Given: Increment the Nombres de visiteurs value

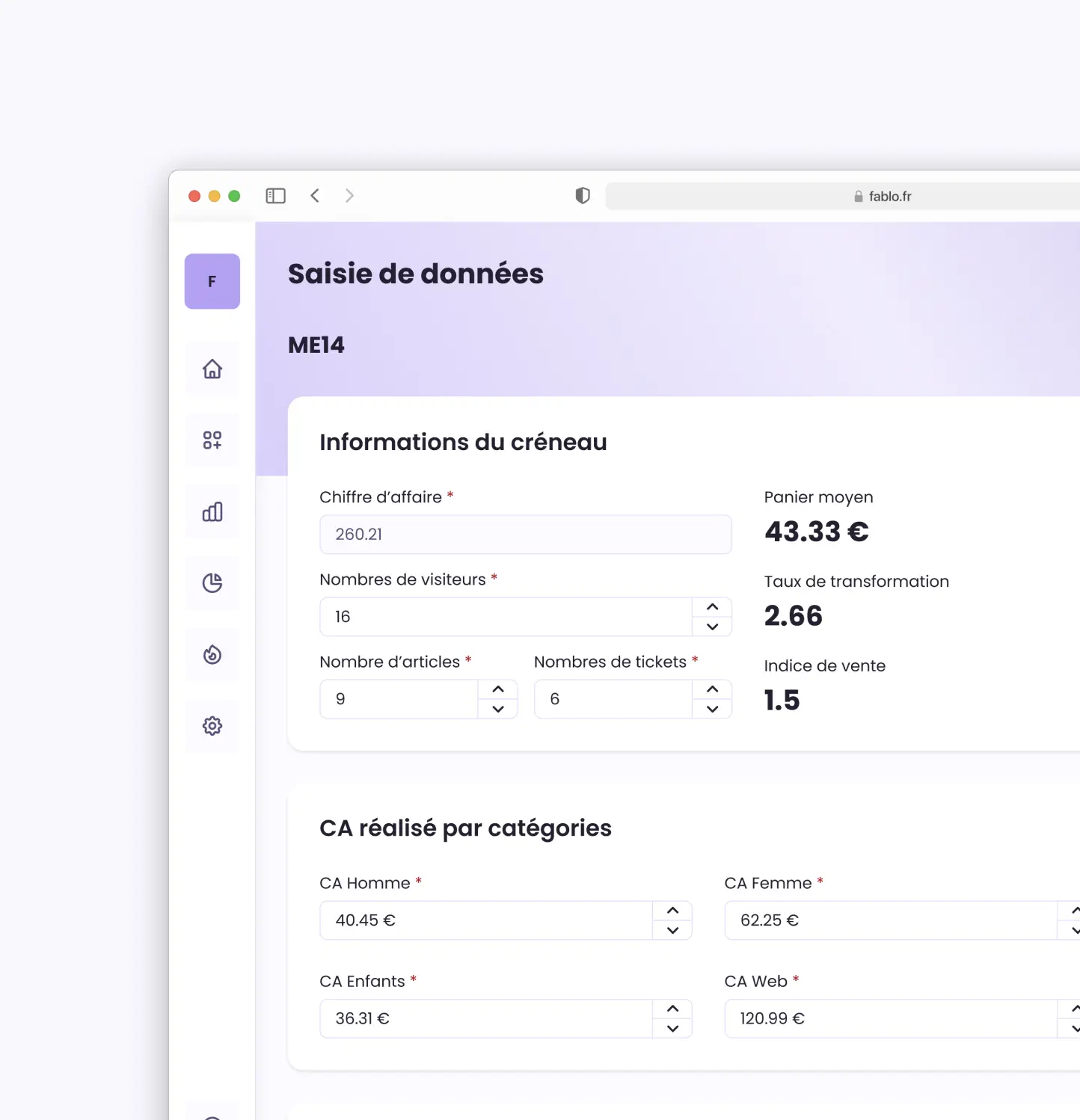Looking at the screenshot, I should coord(712,607).
